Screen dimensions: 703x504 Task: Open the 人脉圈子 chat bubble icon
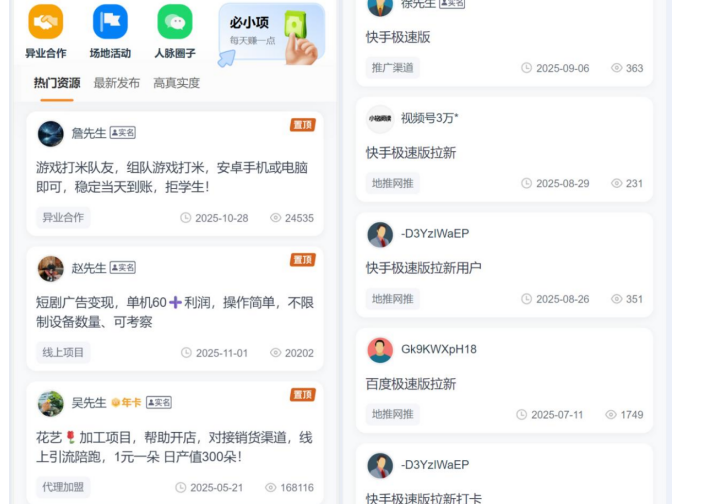[175, 22]
